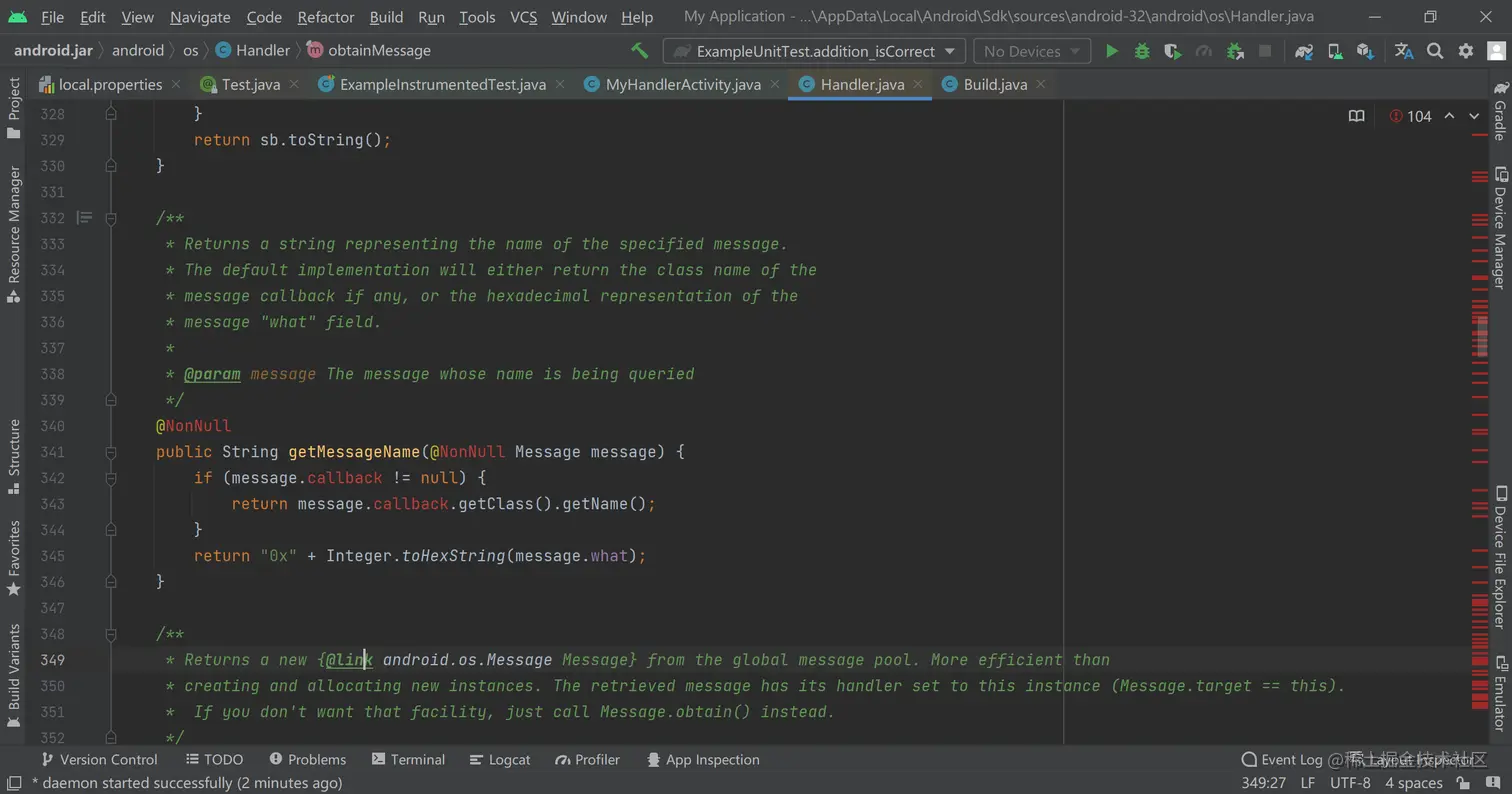The height and width of the screenshot is (794, 1512).
Task: Open the VCS menu
Action: (x=523, y=17)
